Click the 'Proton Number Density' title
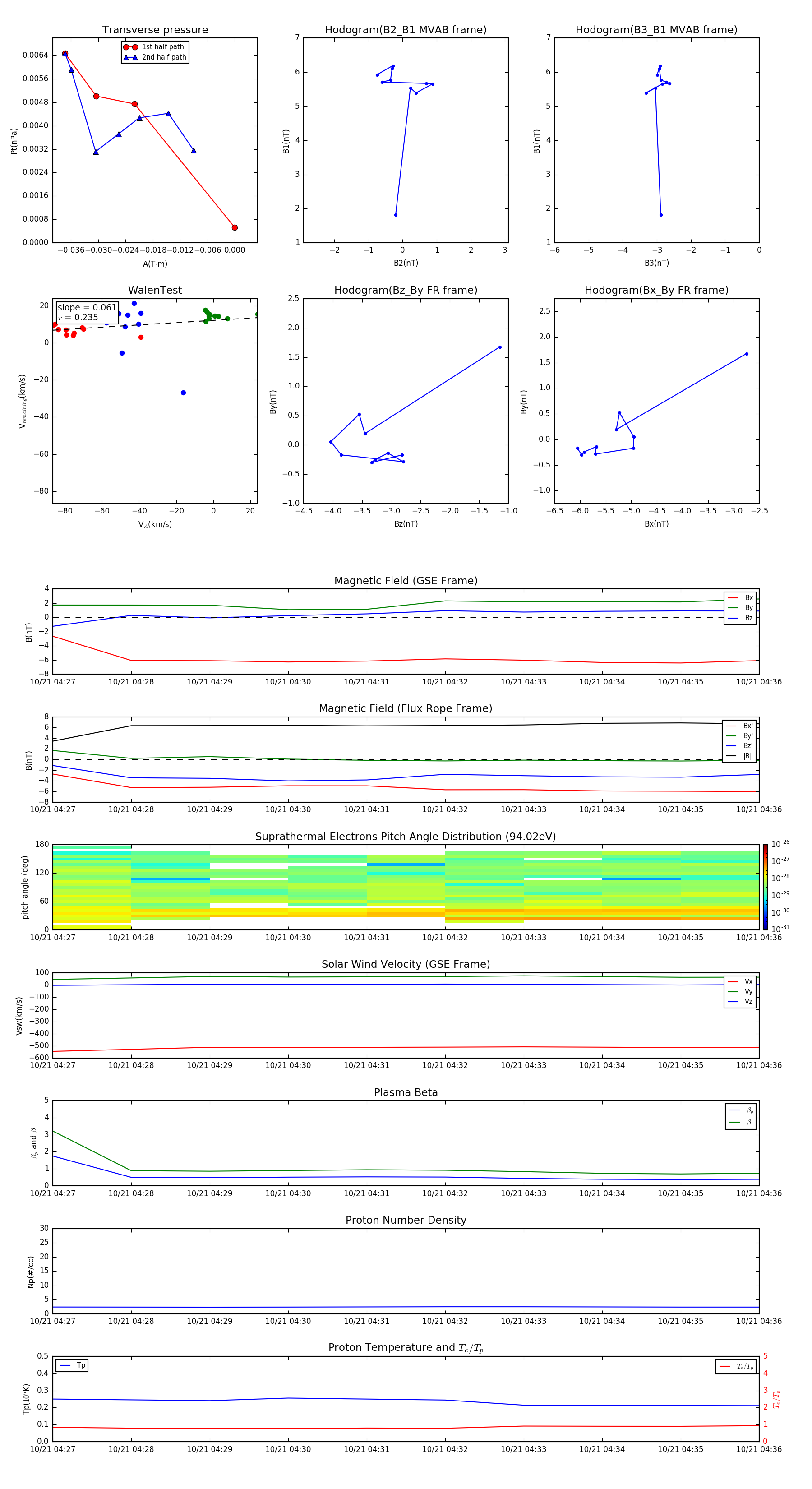 point(406,1220)
